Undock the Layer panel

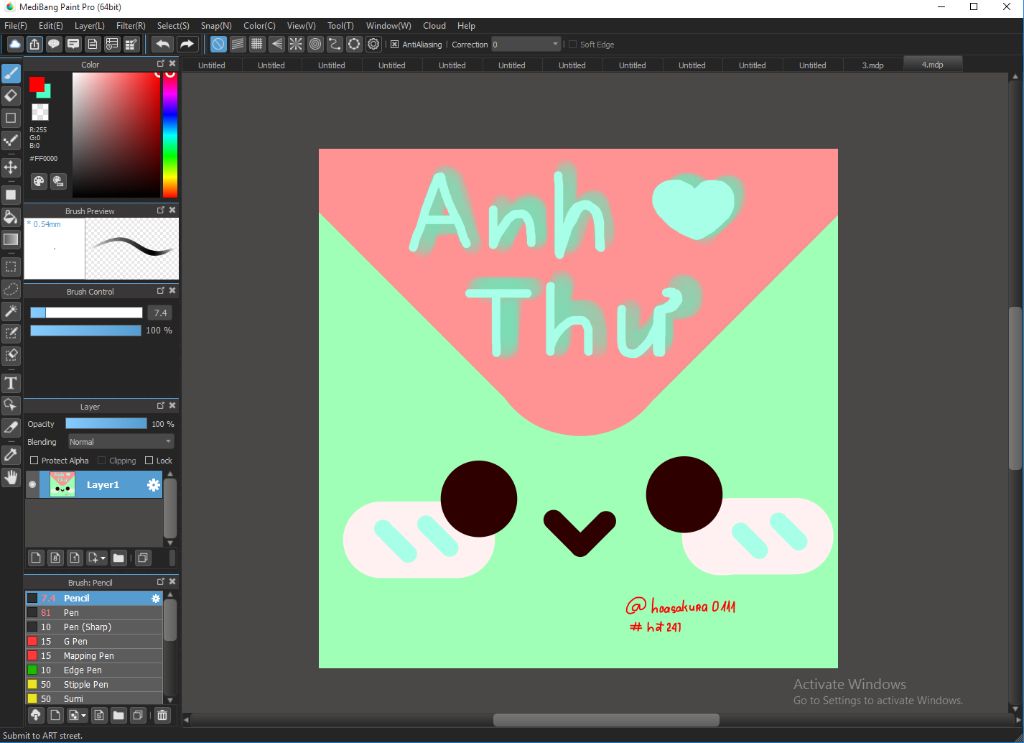coord(161,405)
